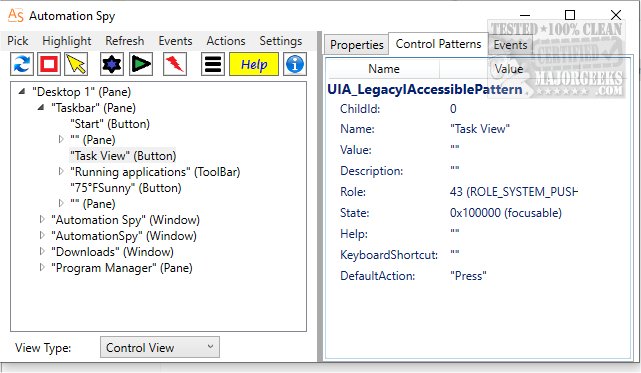Switch to the Control Patterns tab
This screenshot has width=641, height=373.
click(438, 43)
